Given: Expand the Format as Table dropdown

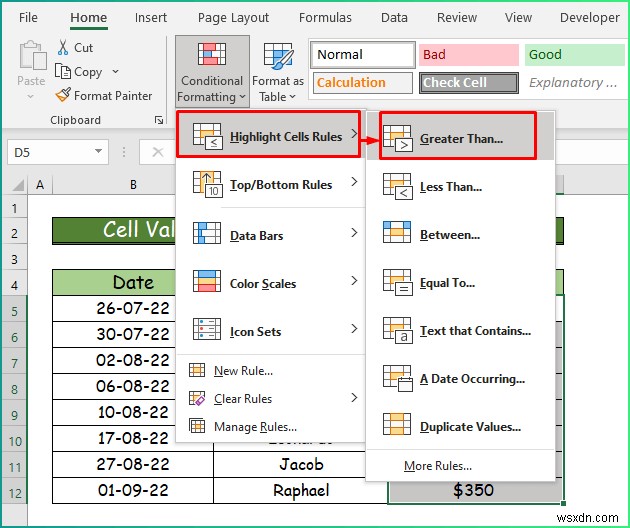Looking at the screenshot, I should pyautogui.click(x=292, y=96).
